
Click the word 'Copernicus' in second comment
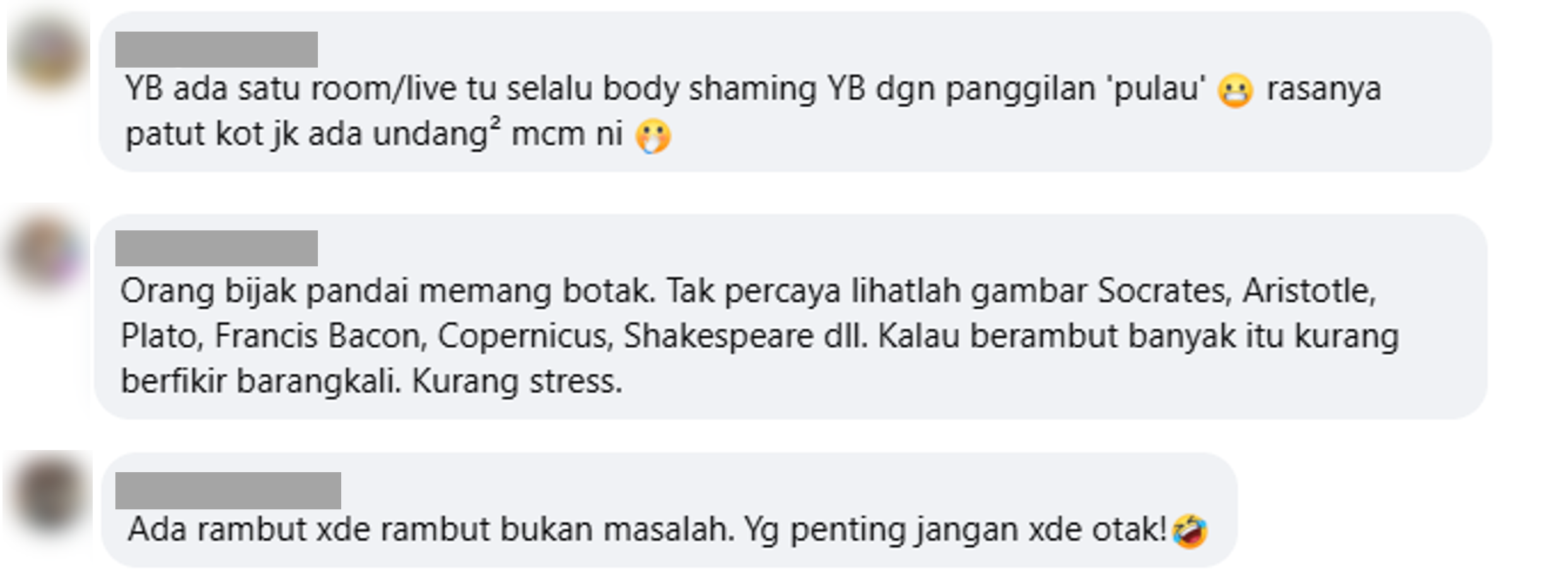pyautogui.click(x=525, y=336)
